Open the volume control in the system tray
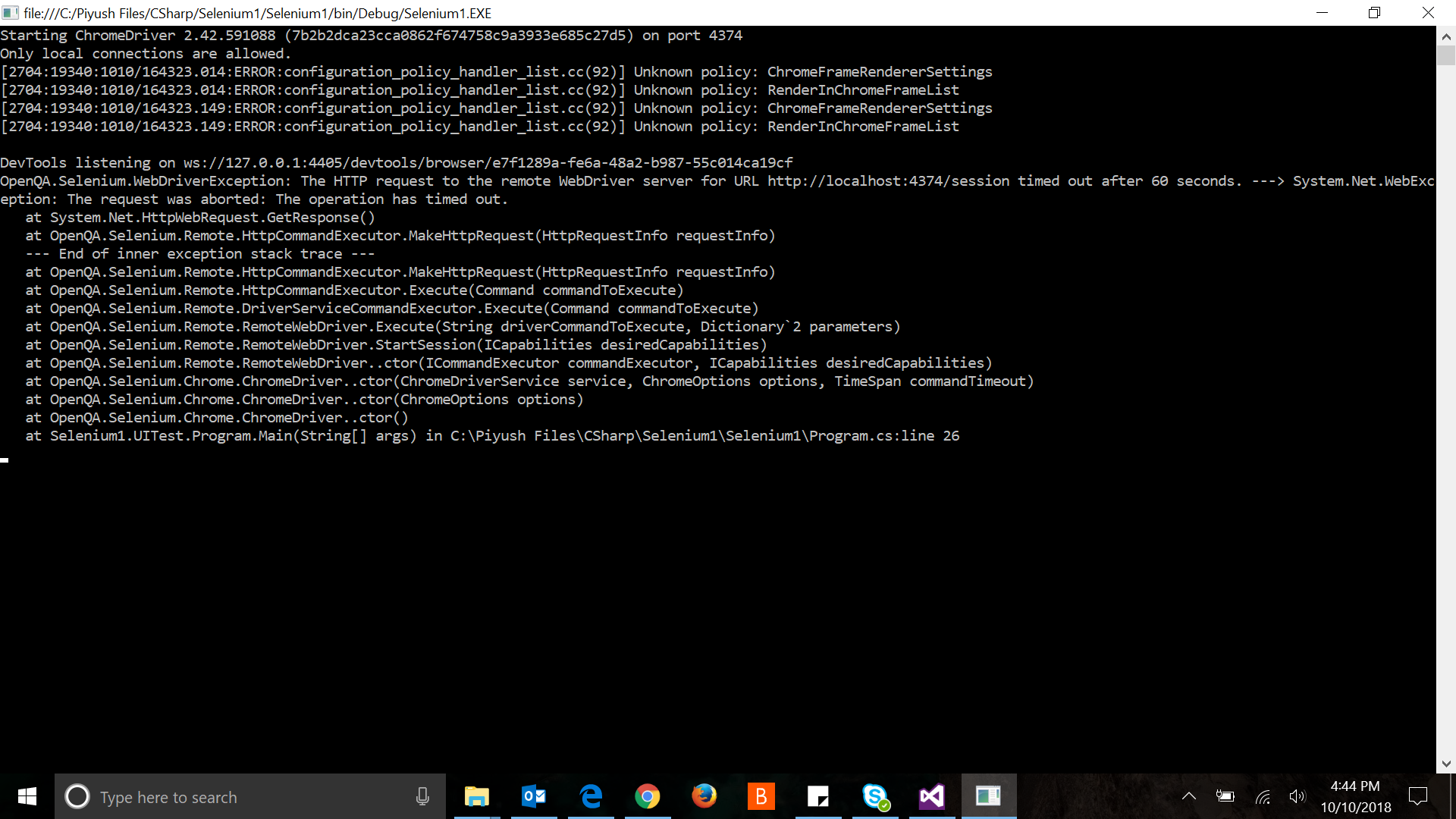 [1298, 796]
